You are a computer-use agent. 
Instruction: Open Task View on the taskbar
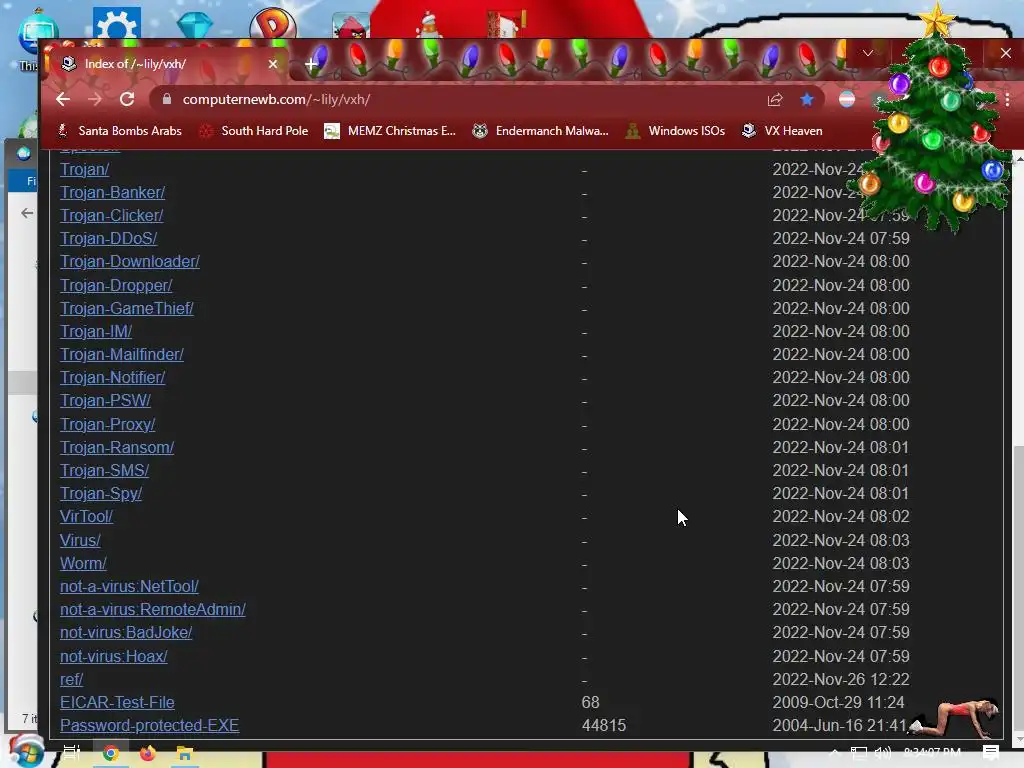coord(72,753)
